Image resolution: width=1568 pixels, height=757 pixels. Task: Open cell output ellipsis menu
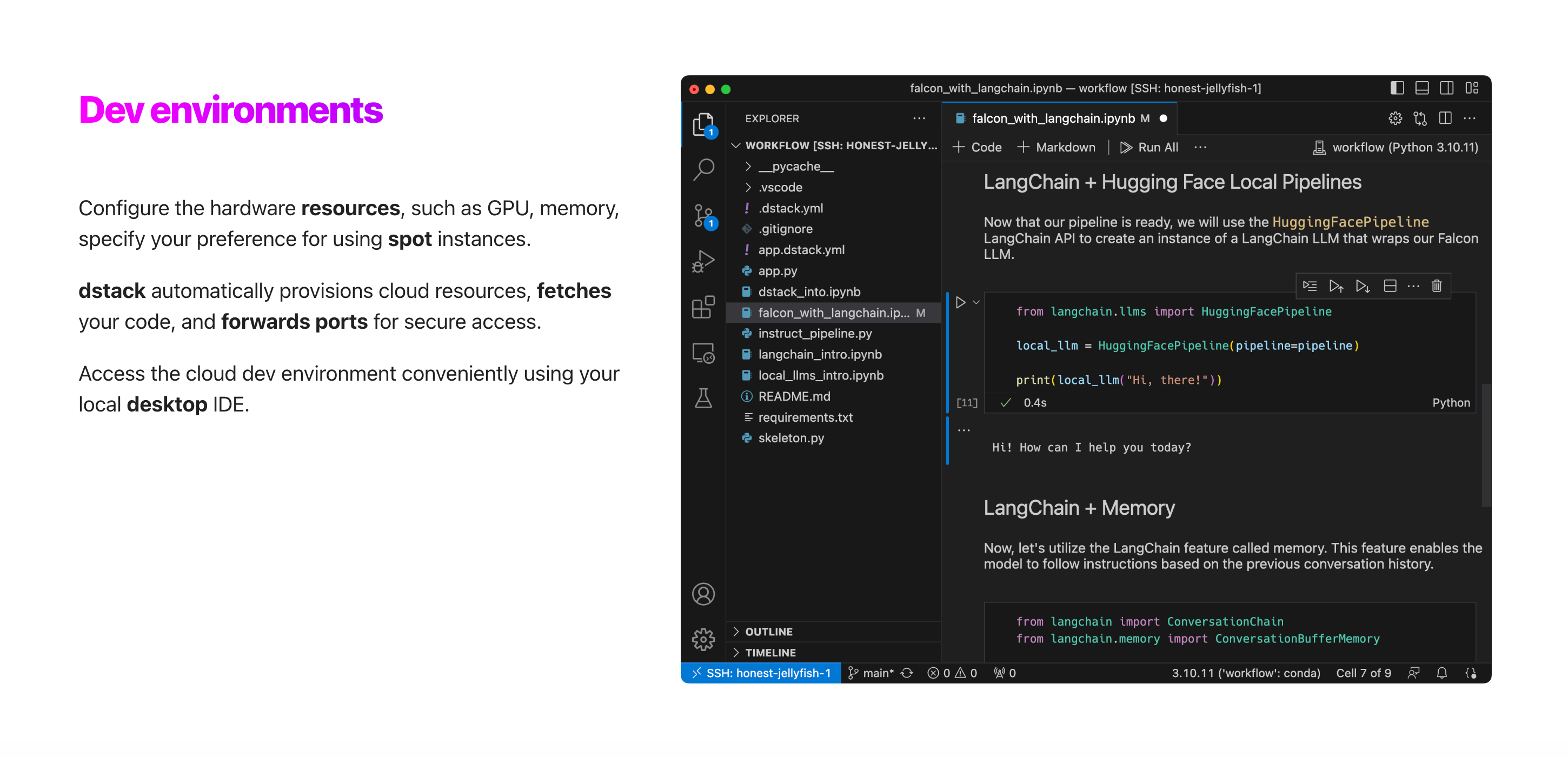pyautogui.click(x=964, y=430)
